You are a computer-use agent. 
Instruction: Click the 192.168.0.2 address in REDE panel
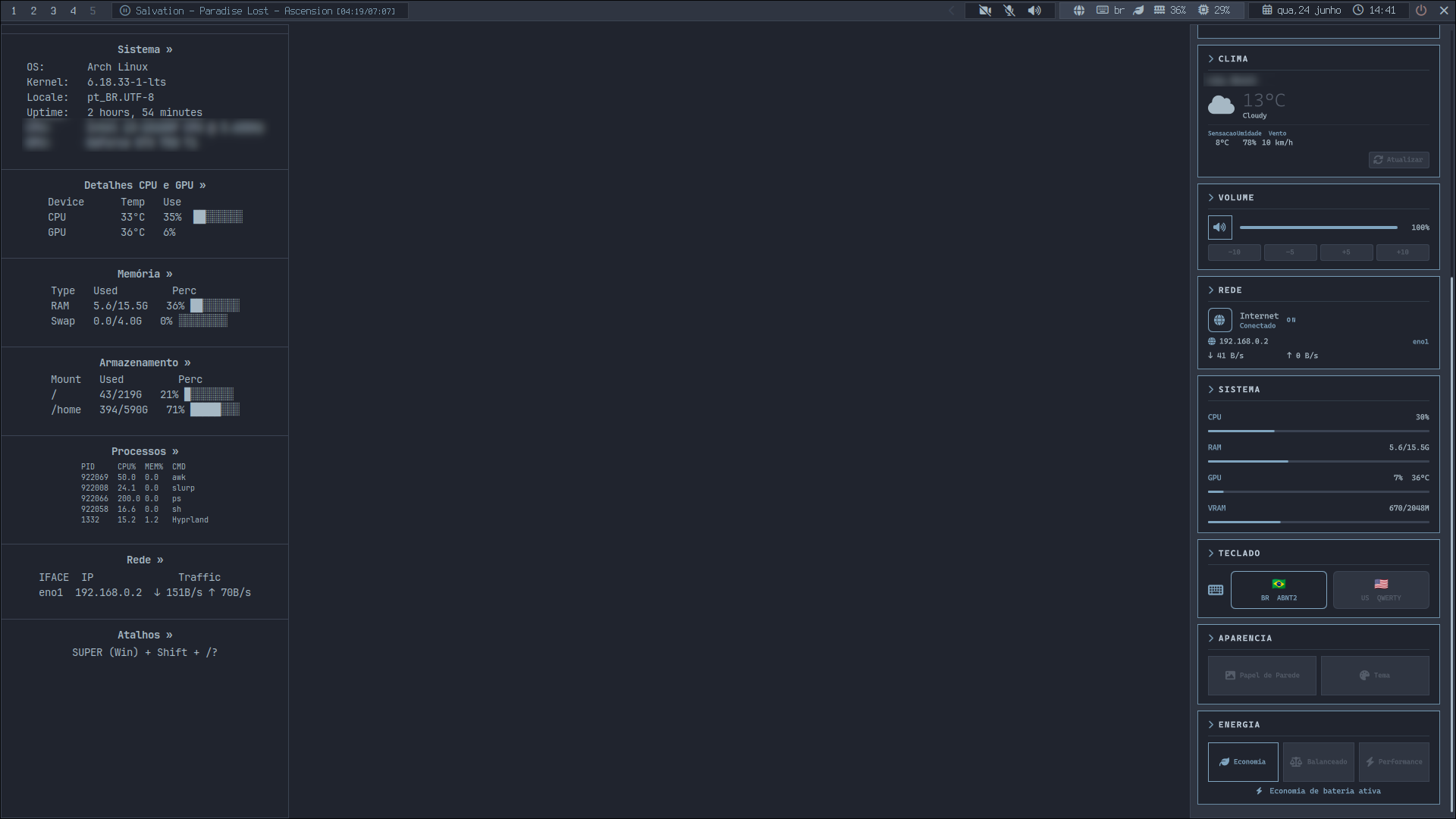pos(1244,342)
